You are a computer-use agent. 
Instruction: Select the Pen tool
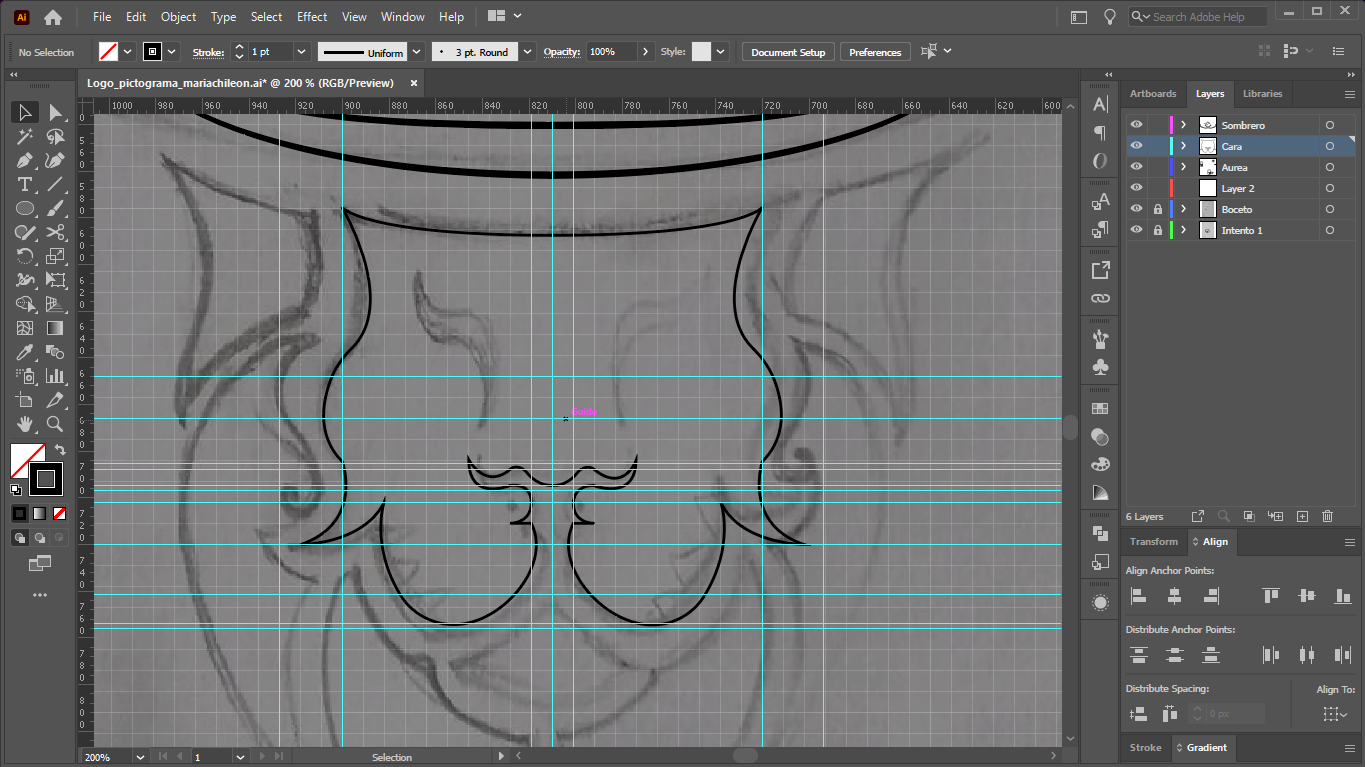[x=26, y=160]
